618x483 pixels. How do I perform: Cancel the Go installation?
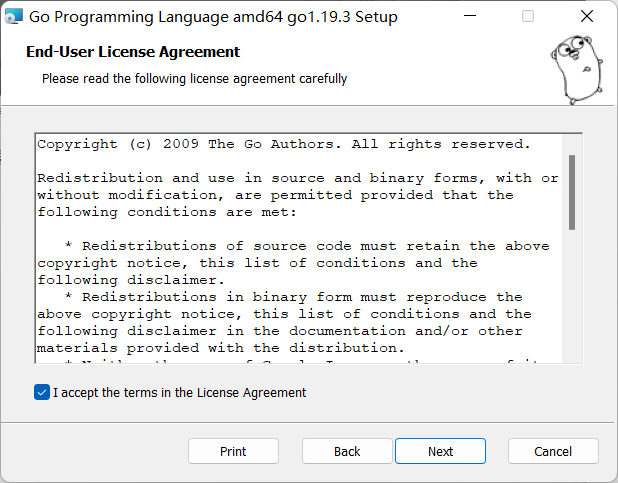coord(553,451)
